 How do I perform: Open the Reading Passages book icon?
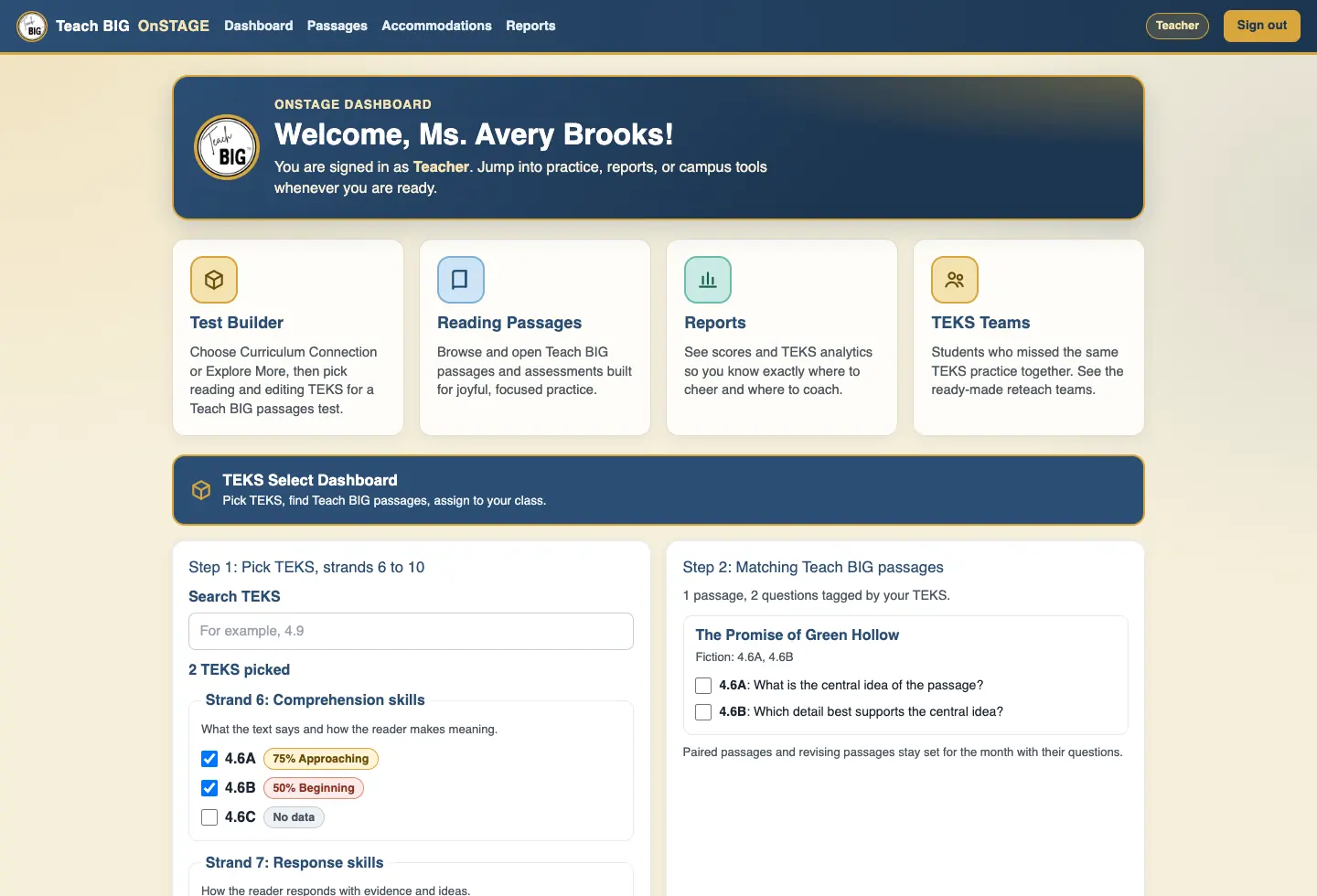[x=461, y=280]
